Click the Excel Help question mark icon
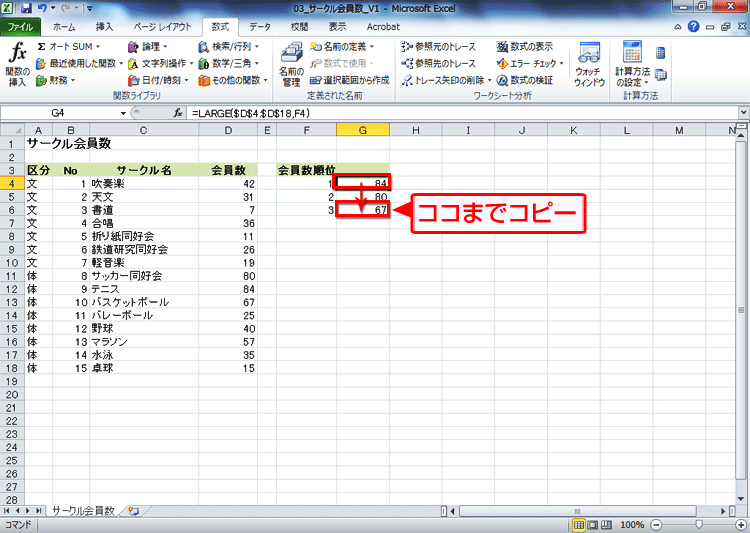This screenshot has height=533, width=750. (x=694, y=27)
